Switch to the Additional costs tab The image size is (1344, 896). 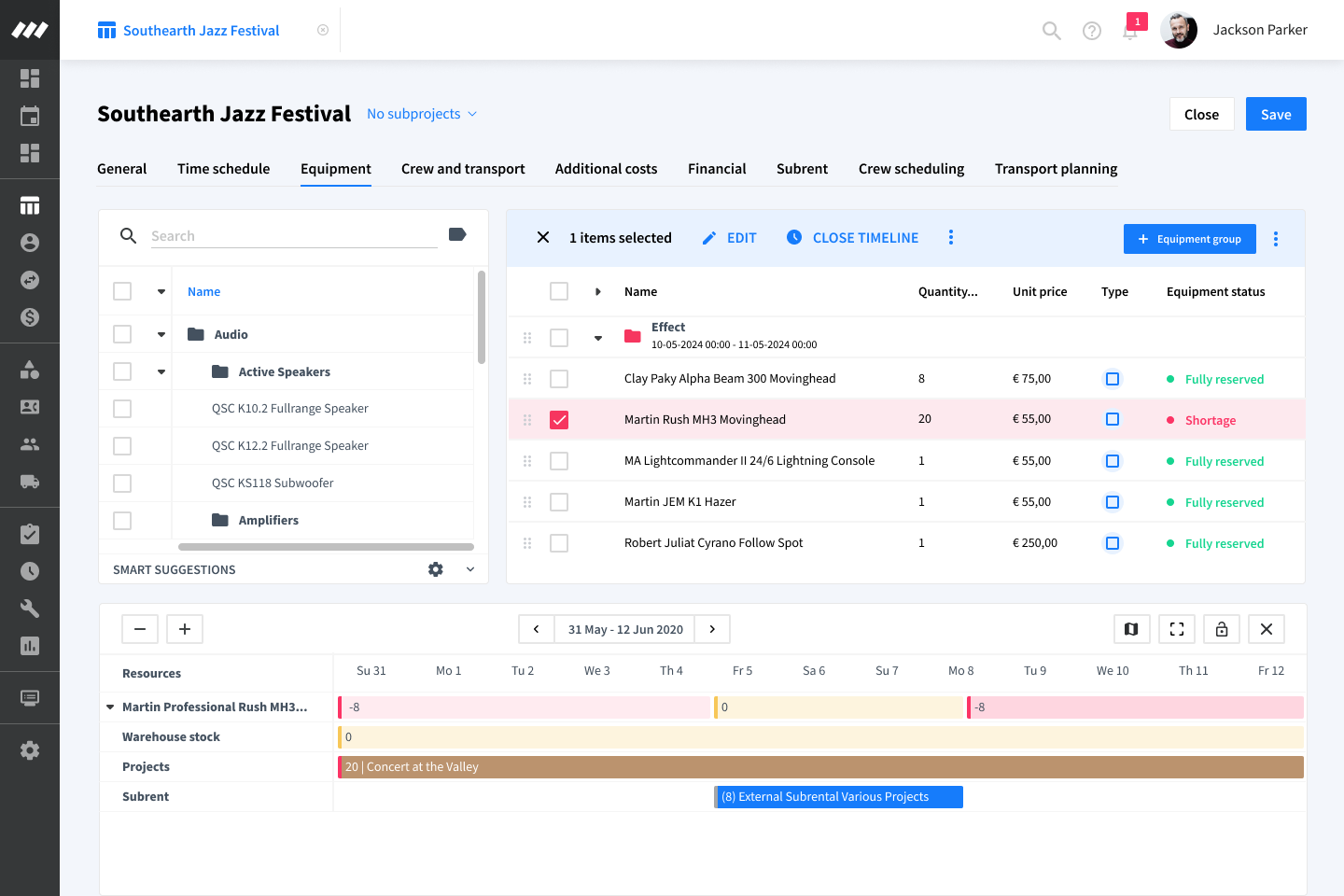[607, 169]
